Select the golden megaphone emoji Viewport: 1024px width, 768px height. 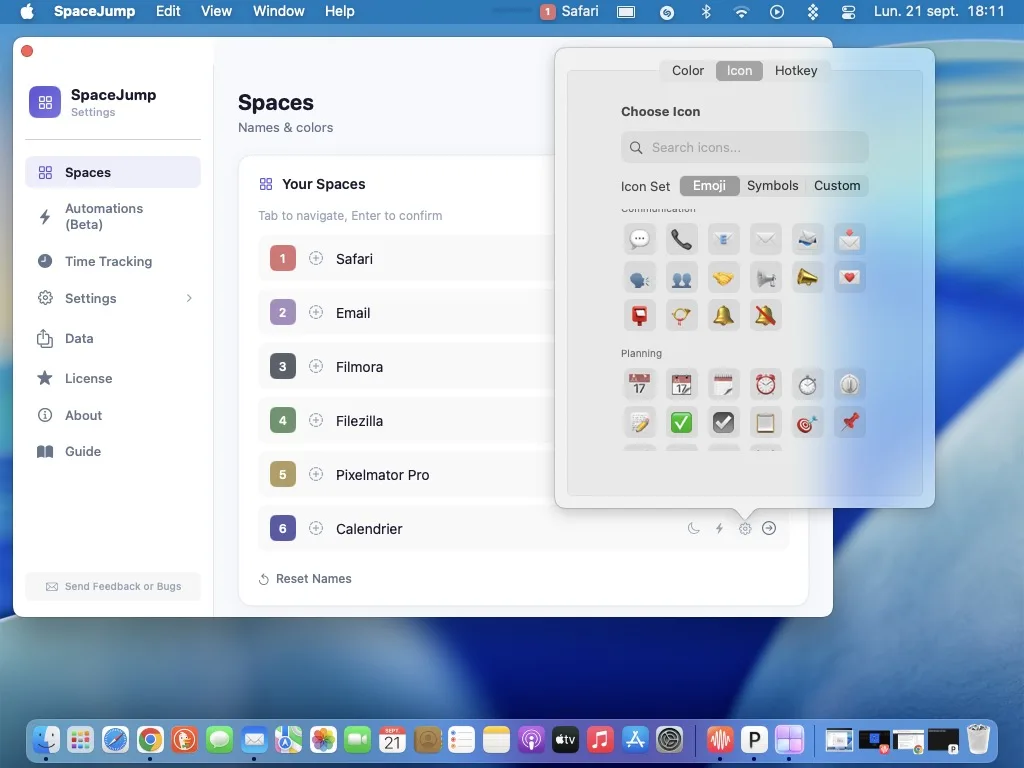pyautogui.click(x=807, y=278)
